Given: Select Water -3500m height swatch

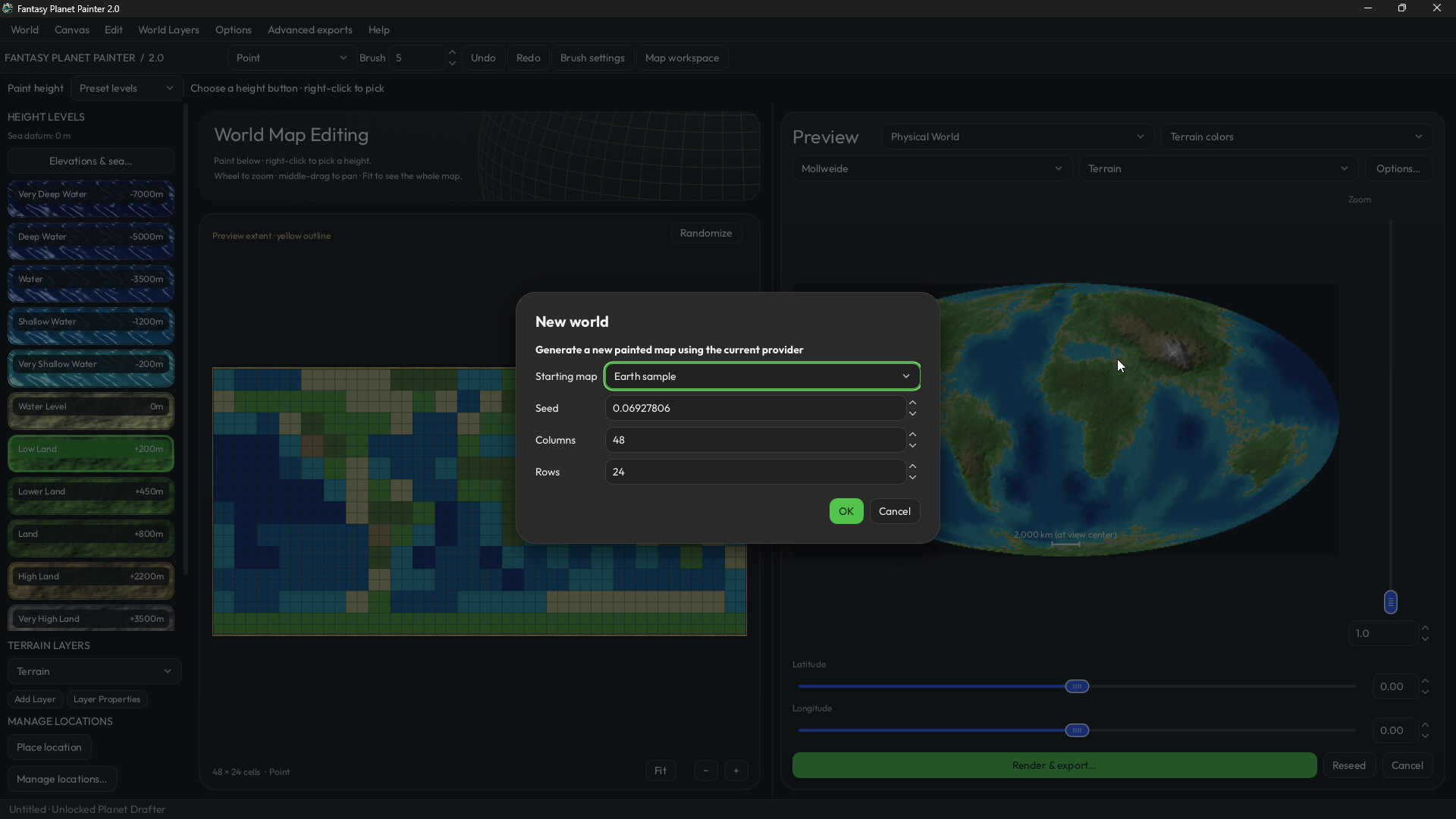Looking at the screenshot, I should point(91,284).
